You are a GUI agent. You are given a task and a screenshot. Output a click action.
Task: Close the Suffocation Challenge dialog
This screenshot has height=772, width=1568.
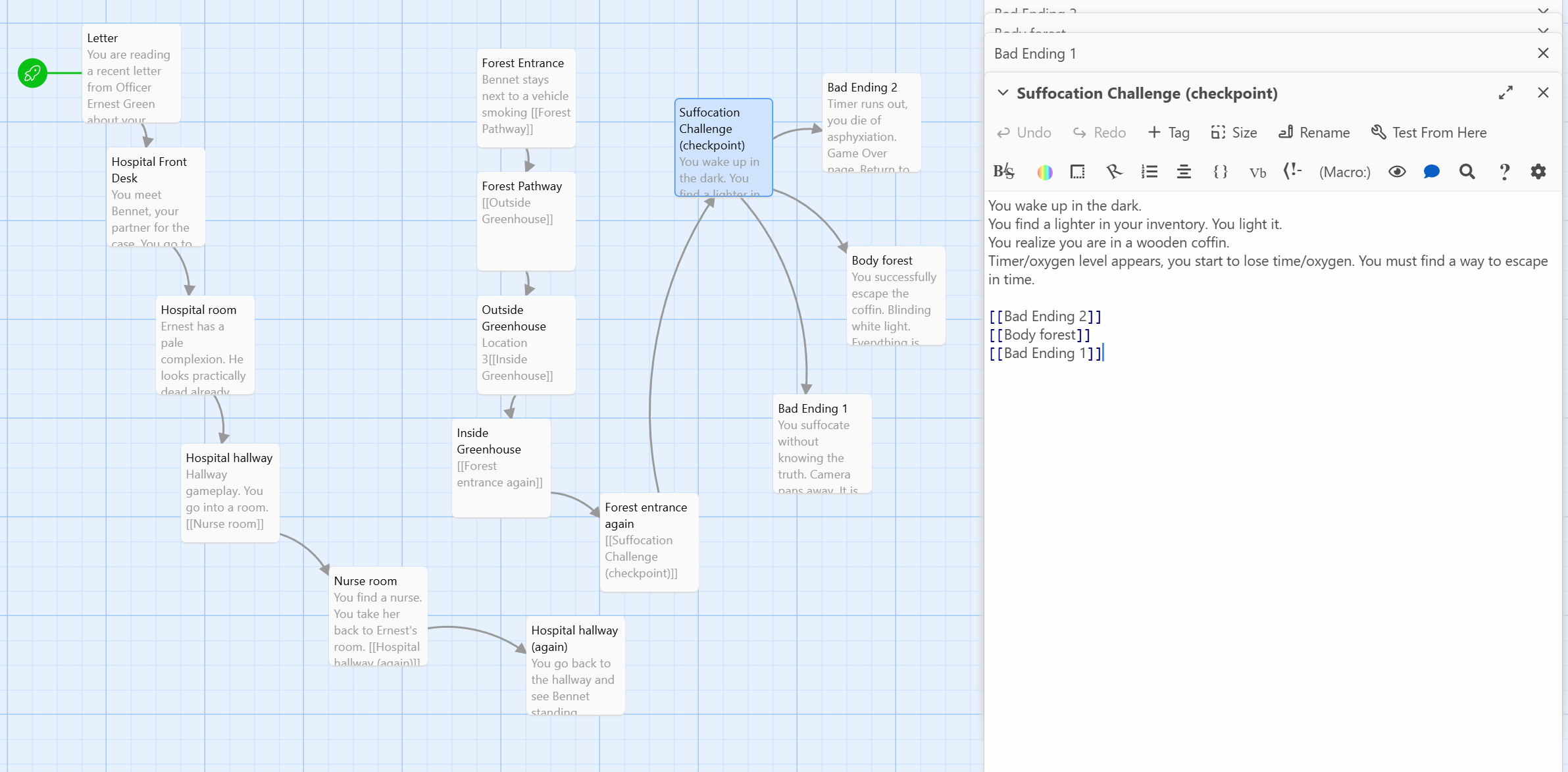coord(1543,93)
